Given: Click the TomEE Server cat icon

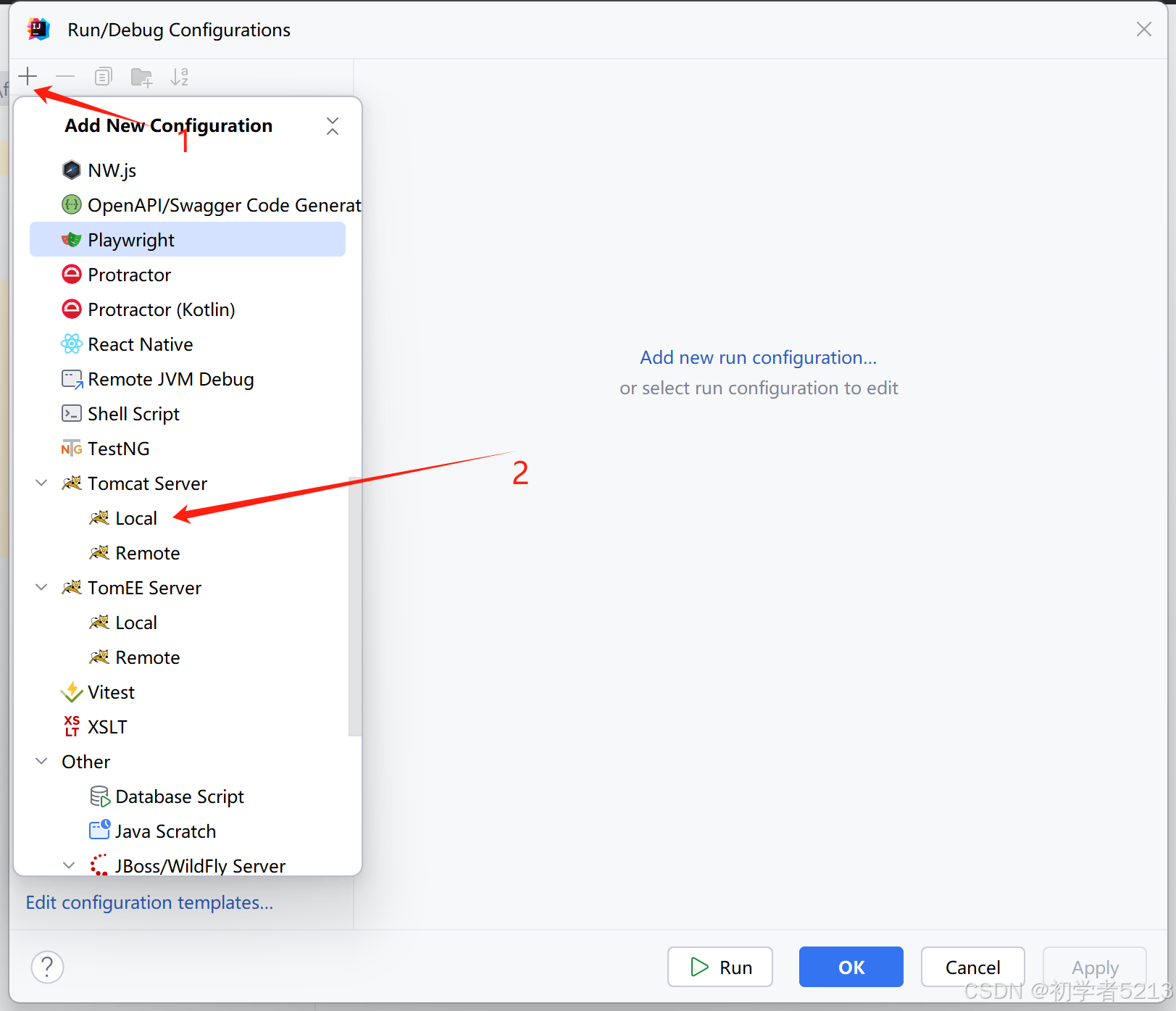Looking at the screenshot, I should pyautogui.click(x=71, y=588).
